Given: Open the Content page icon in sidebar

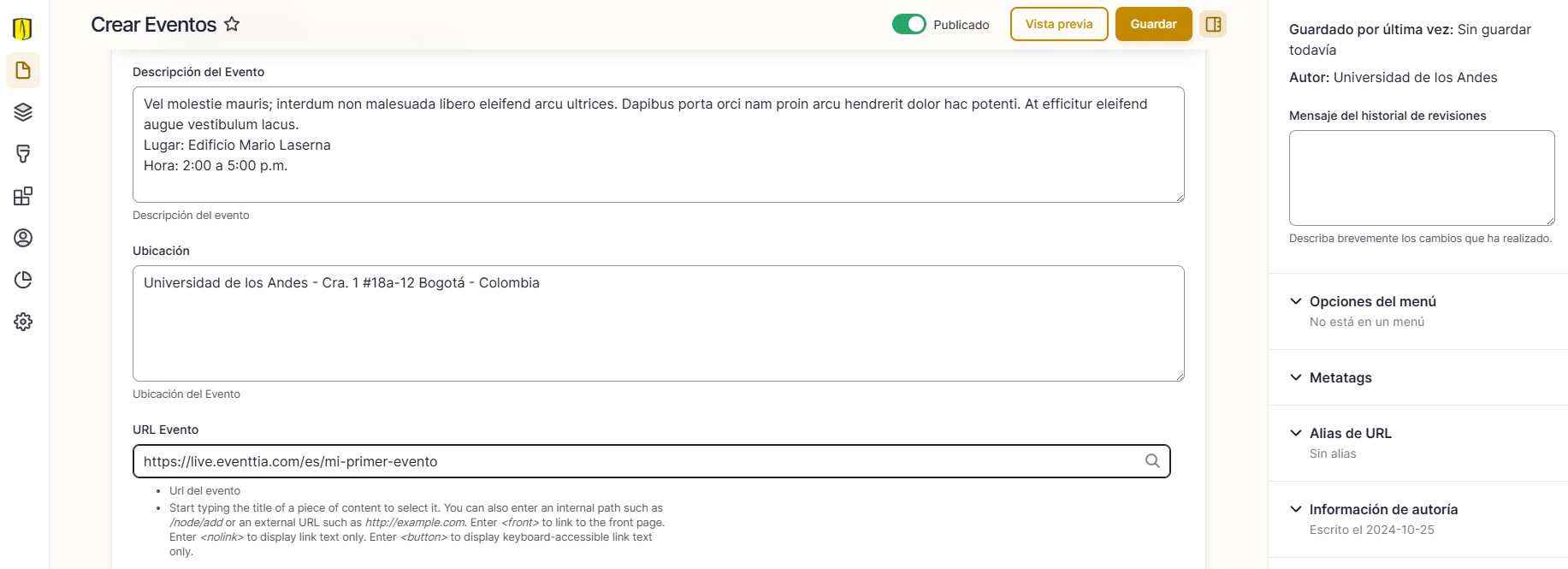Looking at the screenshot, I should pyautogui.click(x=23, y=70).
